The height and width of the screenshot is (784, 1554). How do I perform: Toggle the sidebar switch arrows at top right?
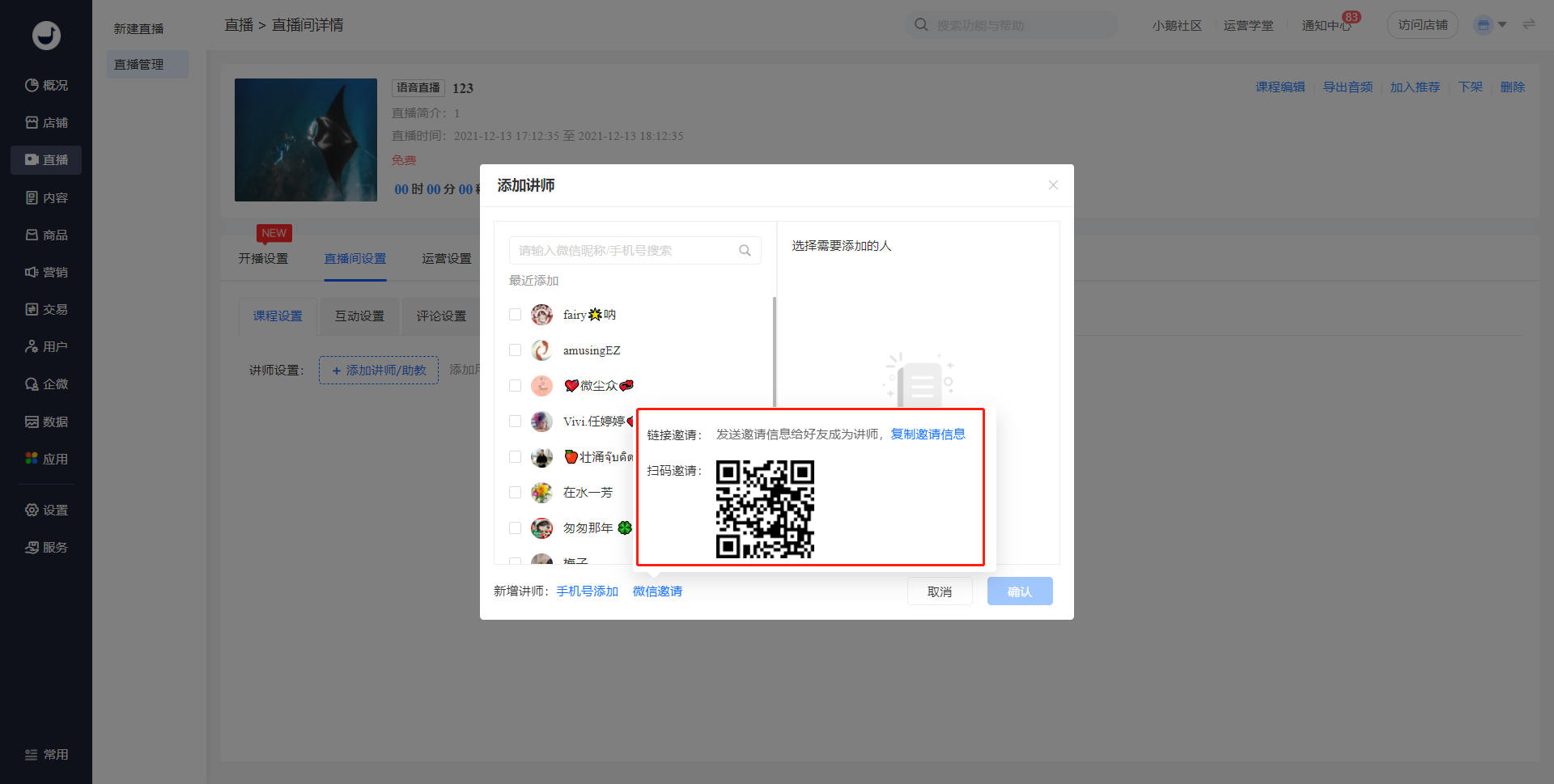click(x=1529, y=25)
